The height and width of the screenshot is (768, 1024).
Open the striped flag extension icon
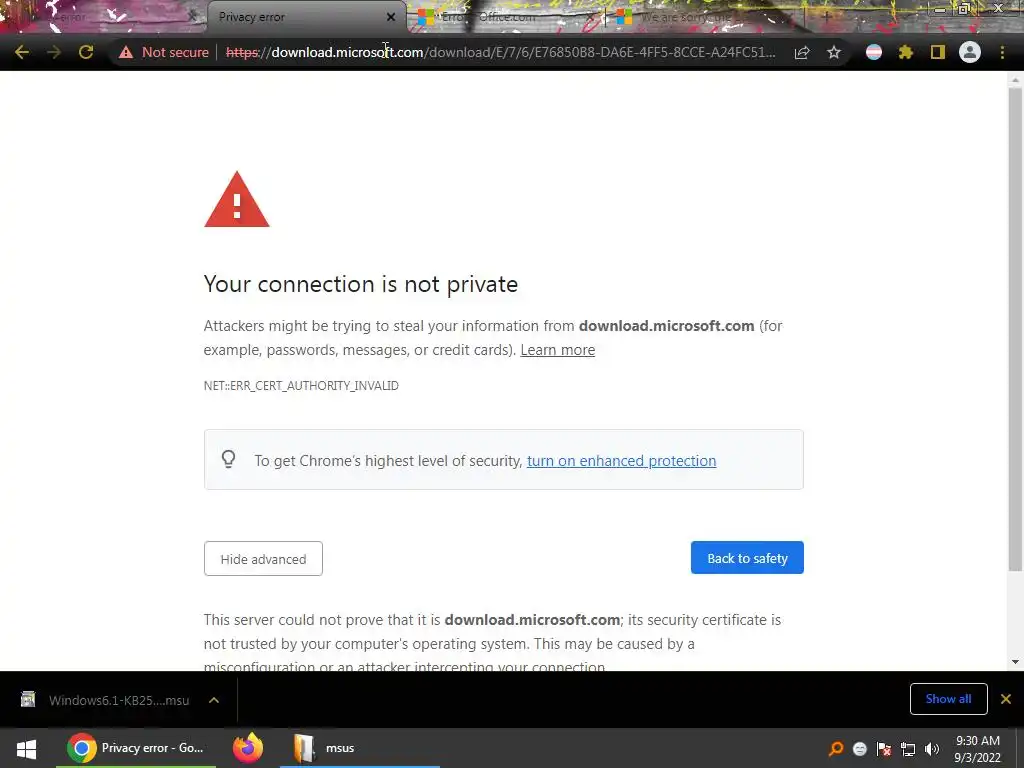point(874,52)
